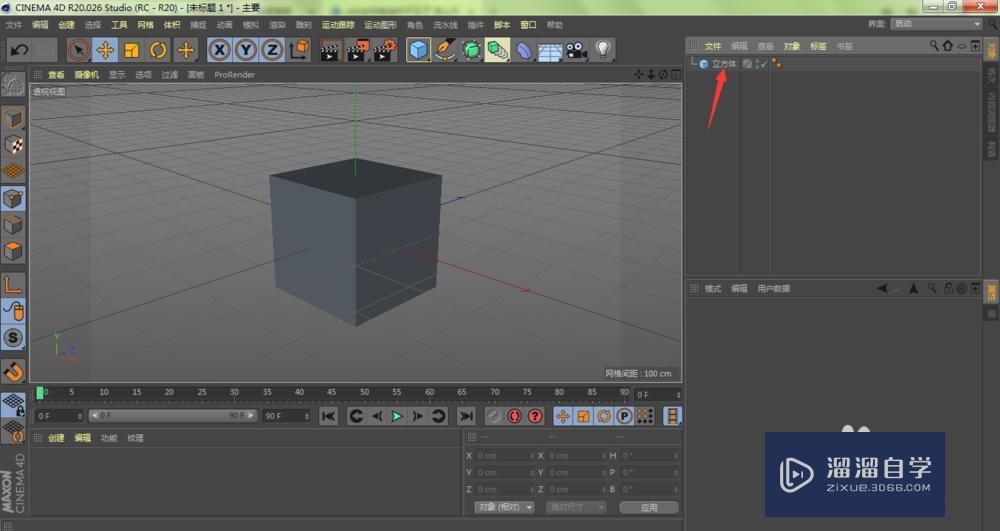This screenshot has height=531, width=1000.
Task: Open the 摄像机 viewport menu
Action: [87, 74]
